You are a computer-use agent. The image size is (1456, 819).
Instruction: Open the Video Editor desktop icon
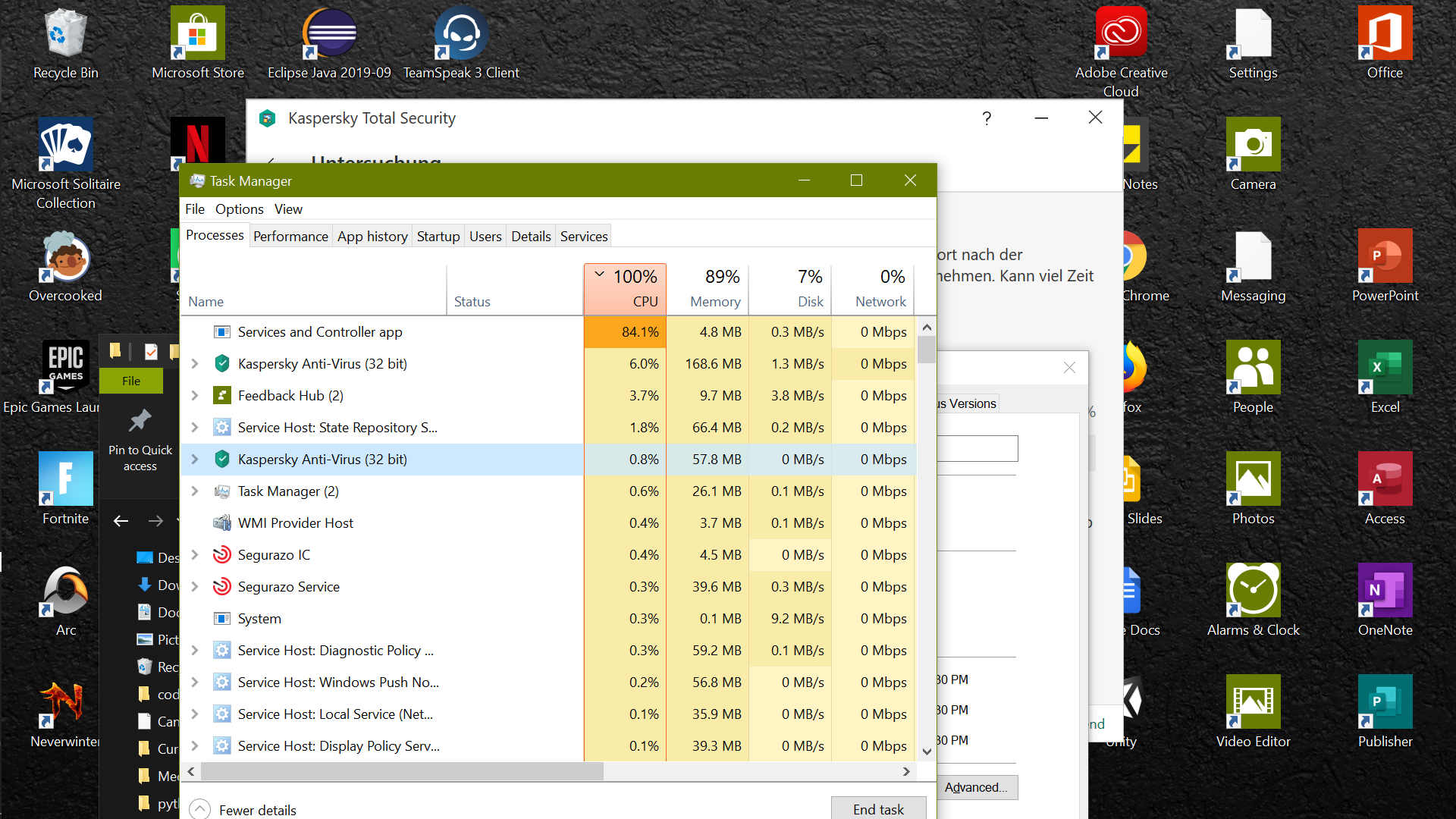pos(1253,703)
